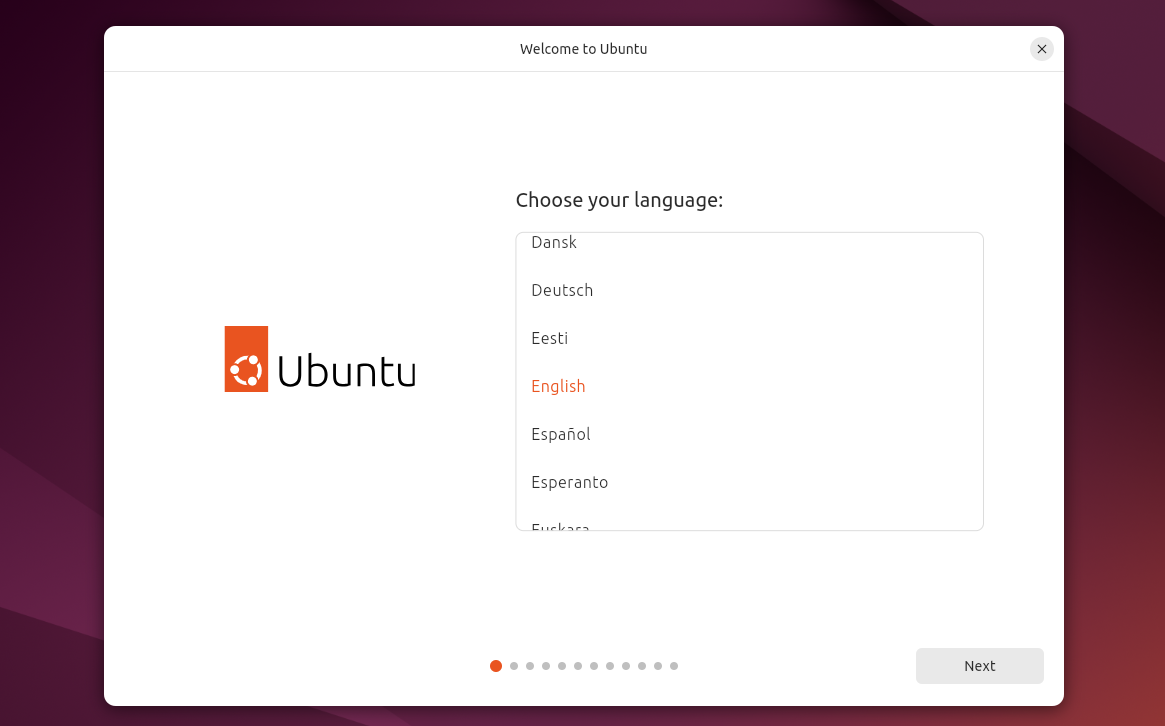Choose Español from the list
Screen dimensions: 1165x726
tap(749, 434)
